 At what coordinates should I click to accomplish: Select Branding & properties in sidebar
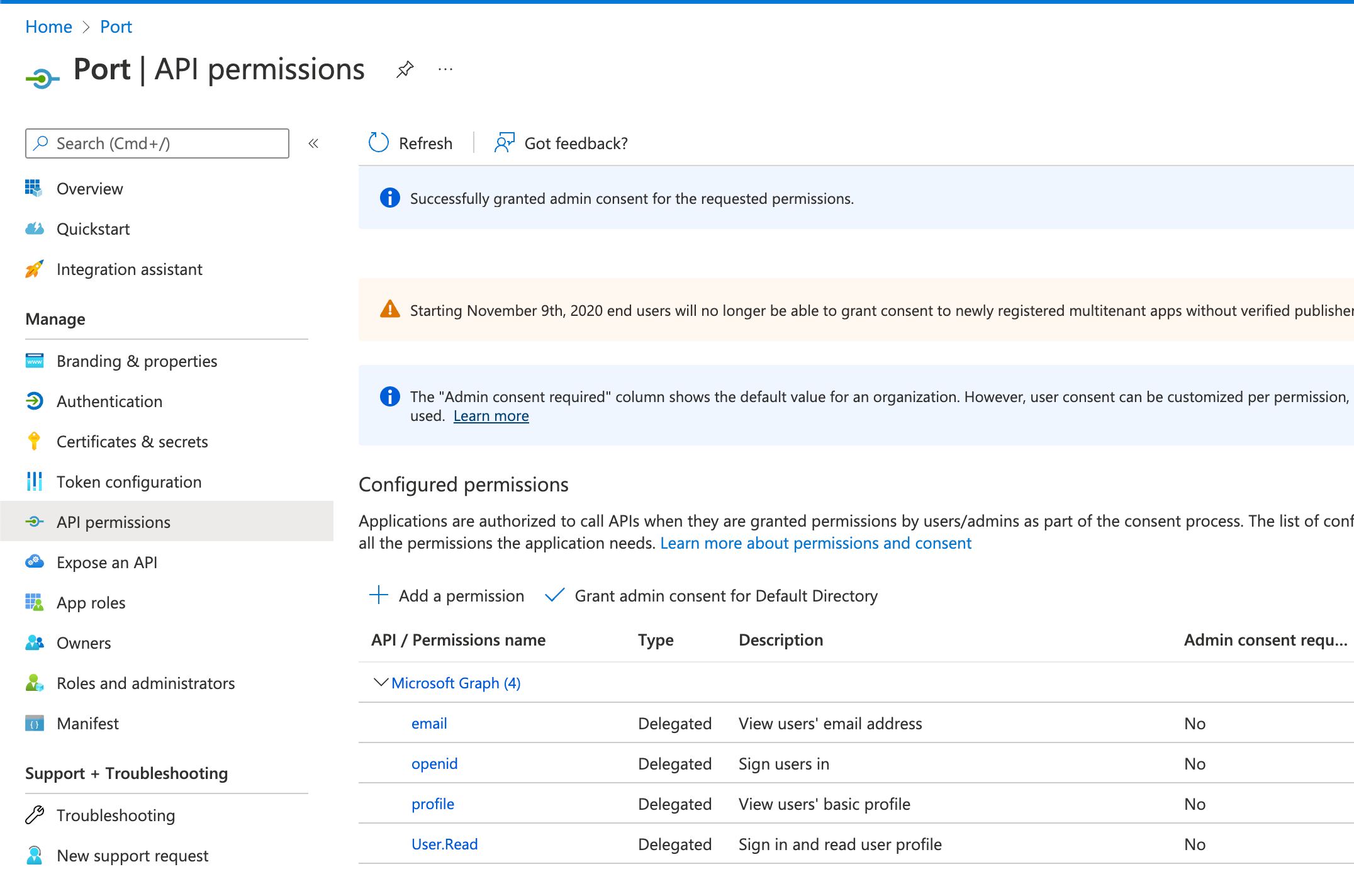tap(137, 361)
